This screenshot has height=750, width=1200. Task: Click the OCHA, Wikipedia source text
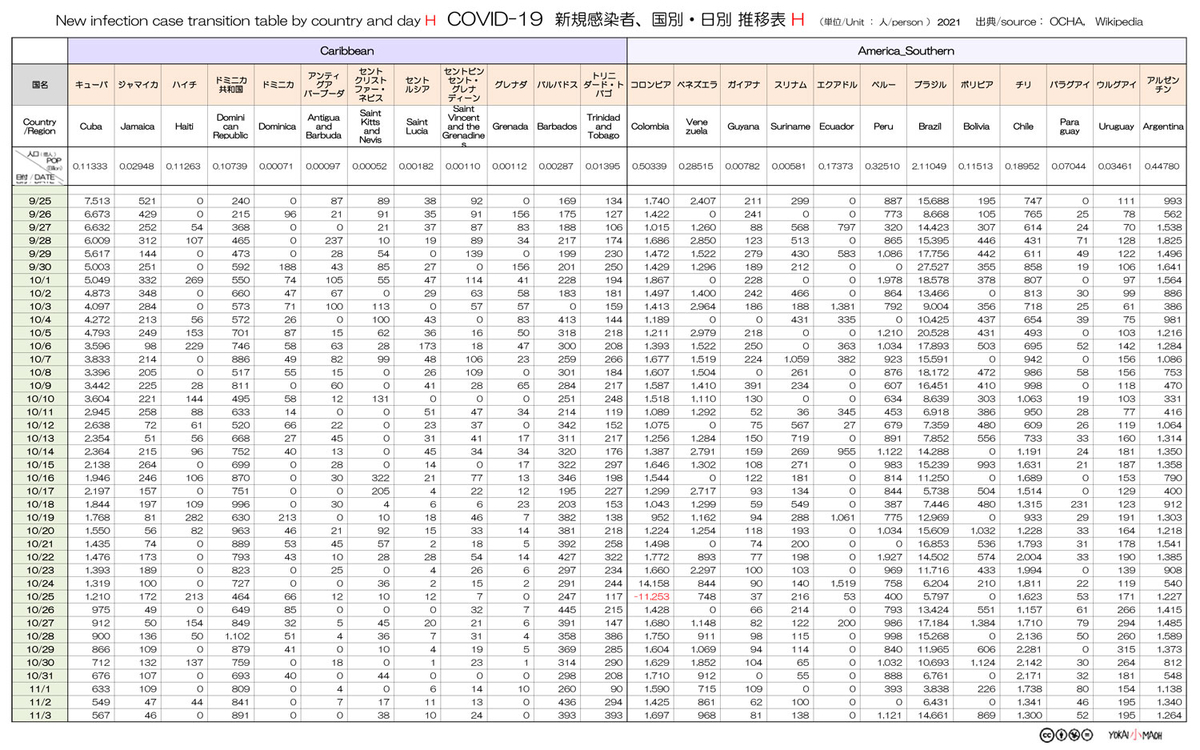pyautogui.click(x=1096, y=21)
